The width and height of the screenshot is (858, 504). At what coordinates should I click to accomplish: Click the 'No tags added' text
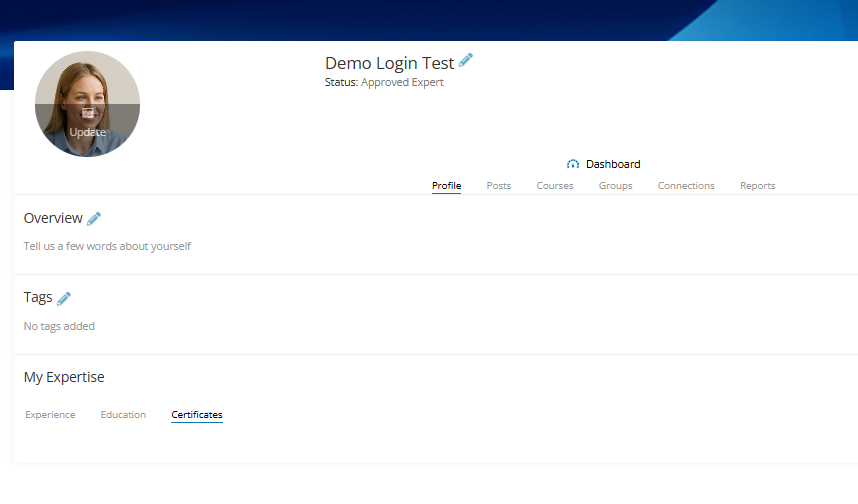(x=59, y=326)
